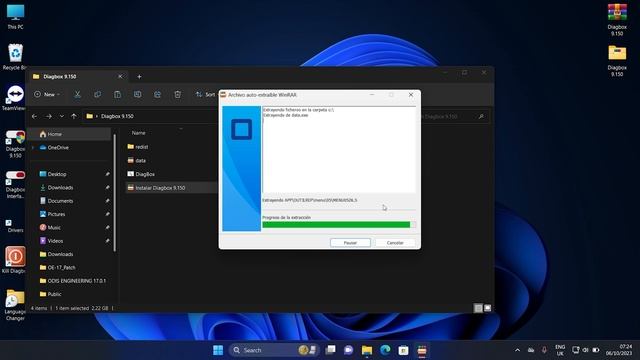The width and height of the screenshot is (640, 360).
Task: Select Home in the navigation pane
Action: (69, 134)
